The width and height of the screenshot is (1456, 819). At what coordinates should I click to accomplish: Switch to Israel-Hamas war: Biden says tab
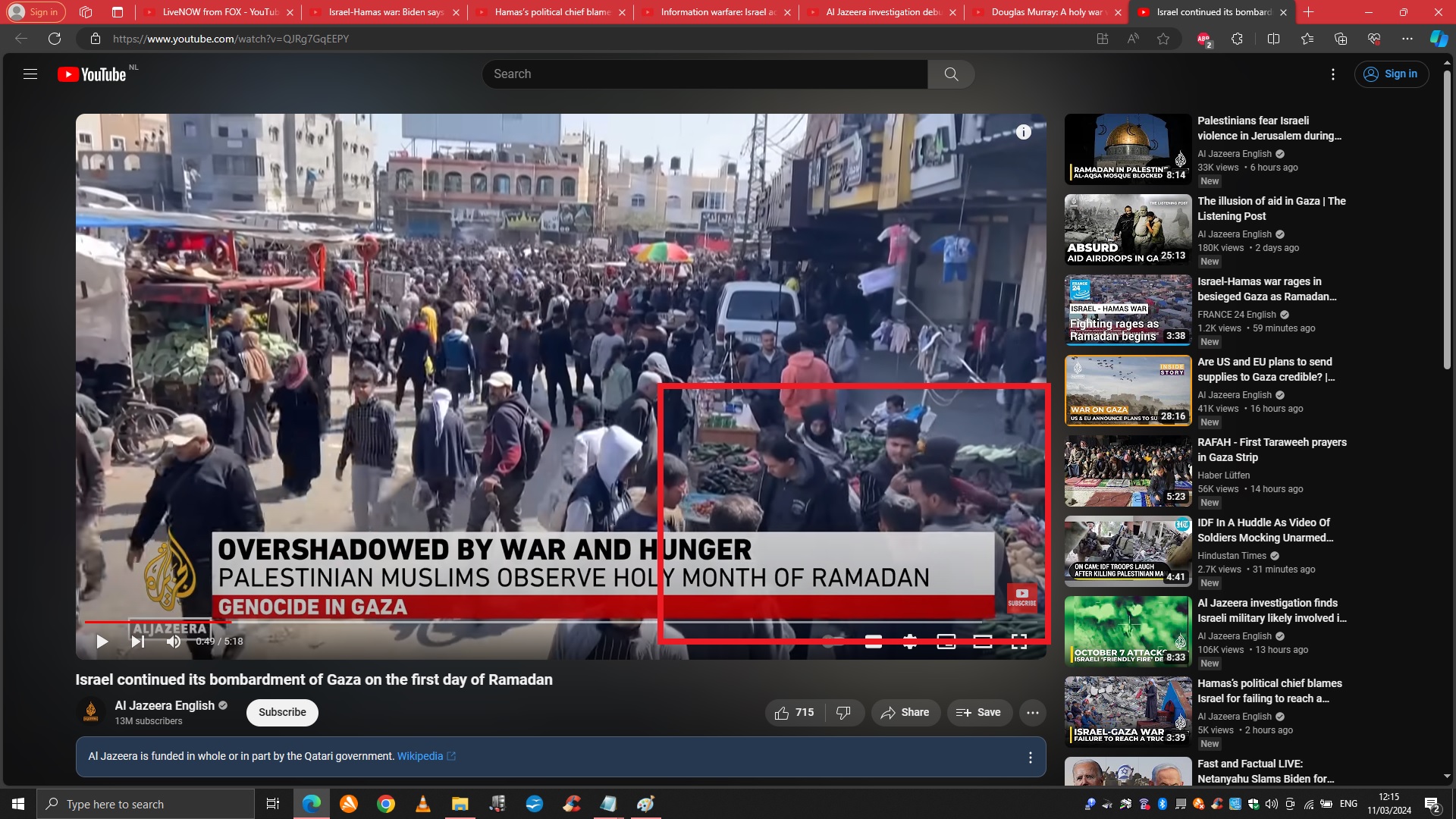(x=384, y=12)
